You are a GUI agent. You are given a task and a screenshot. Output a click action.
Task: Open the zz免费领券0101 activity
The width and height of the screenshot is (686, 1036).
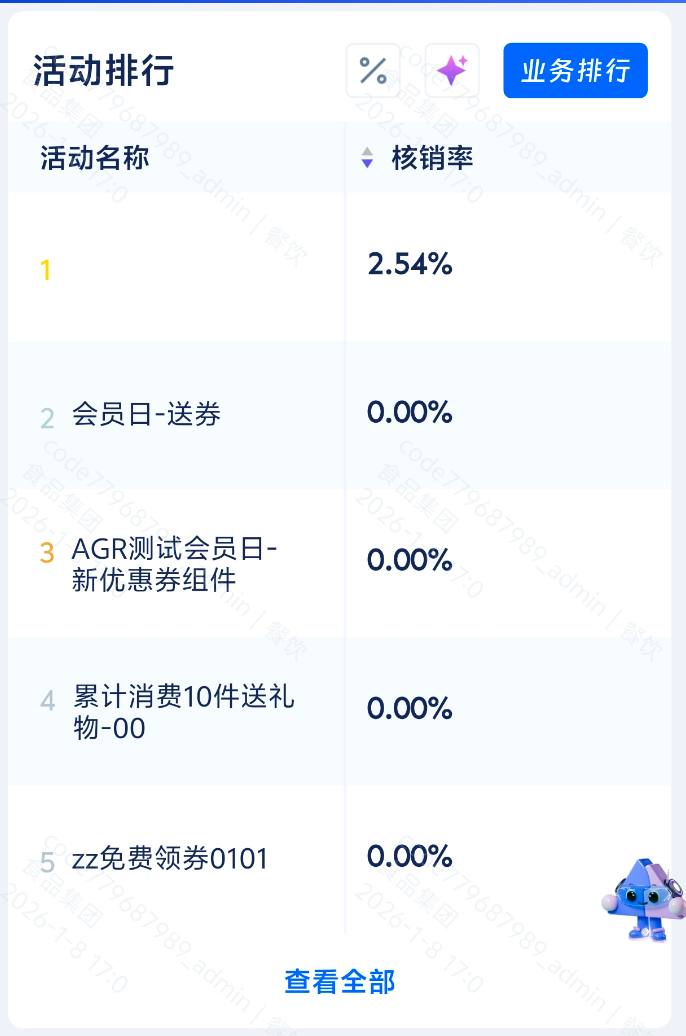pos(170,859)
